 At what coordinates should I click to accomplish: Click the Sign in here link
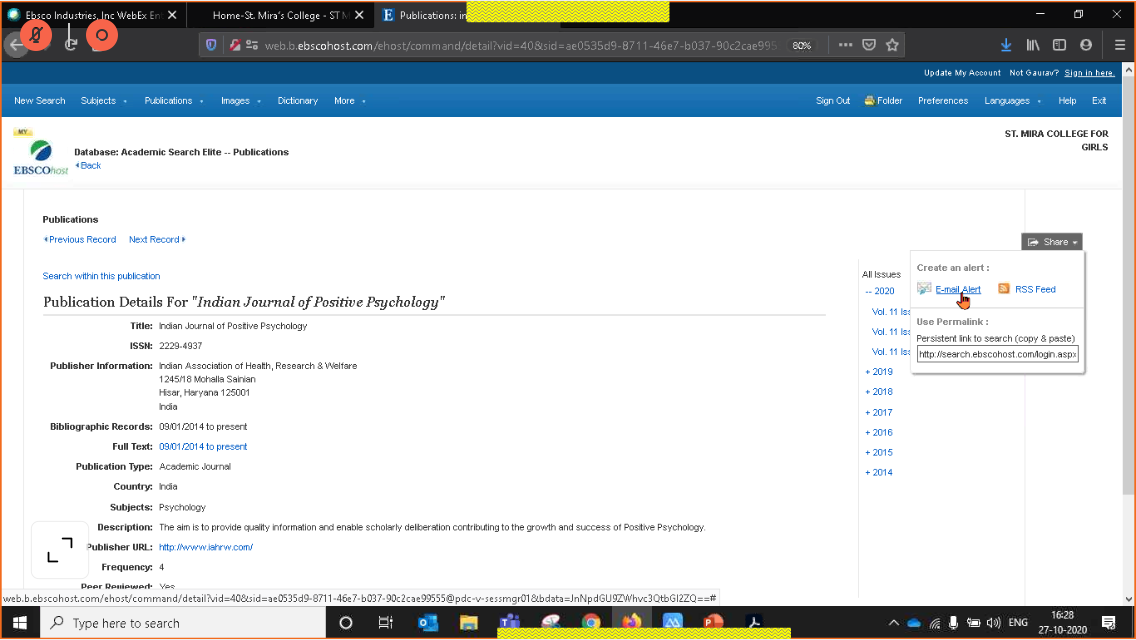(x=1089, y=72)
